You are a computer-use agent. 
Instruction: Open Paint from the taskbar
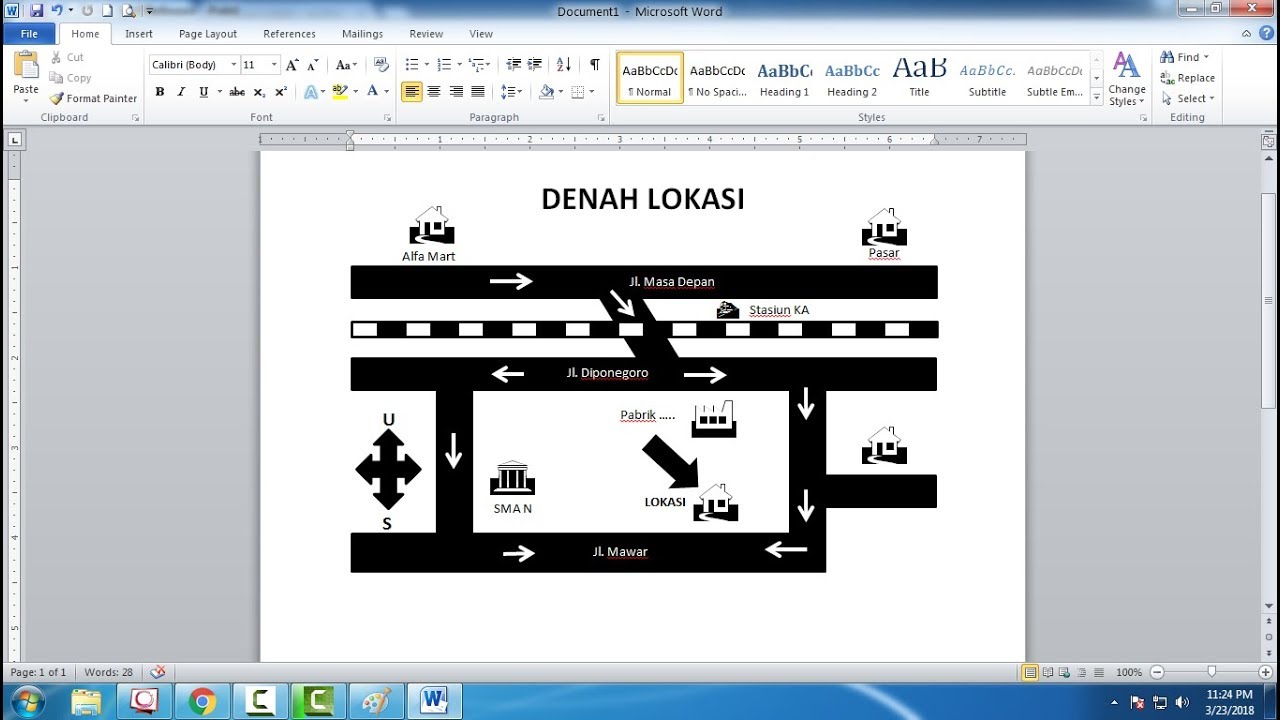[x=376, y=701]
